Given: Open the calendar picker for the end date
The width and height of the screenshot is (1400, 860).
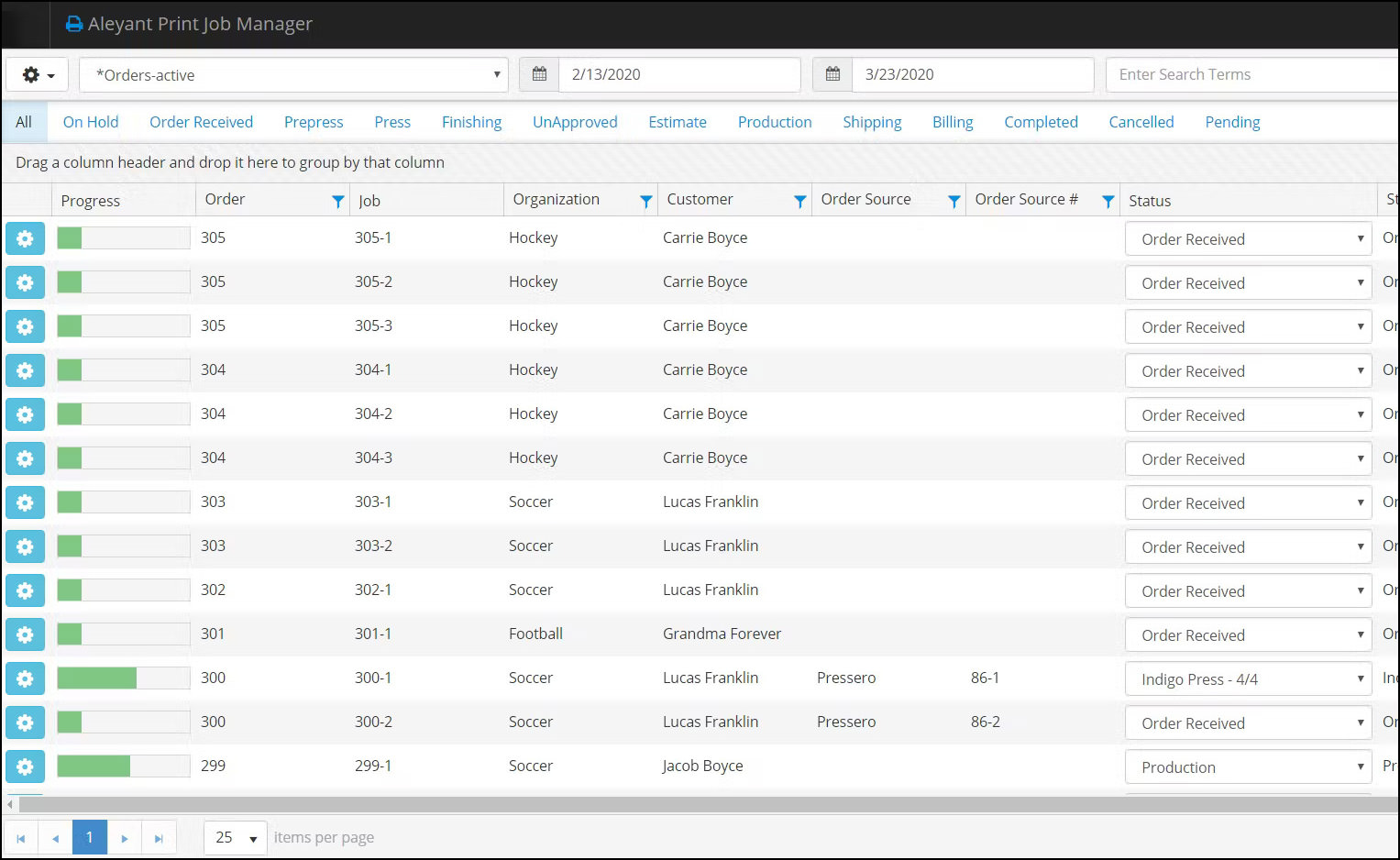Looking at the screenshot, I should tap(832, 74).
